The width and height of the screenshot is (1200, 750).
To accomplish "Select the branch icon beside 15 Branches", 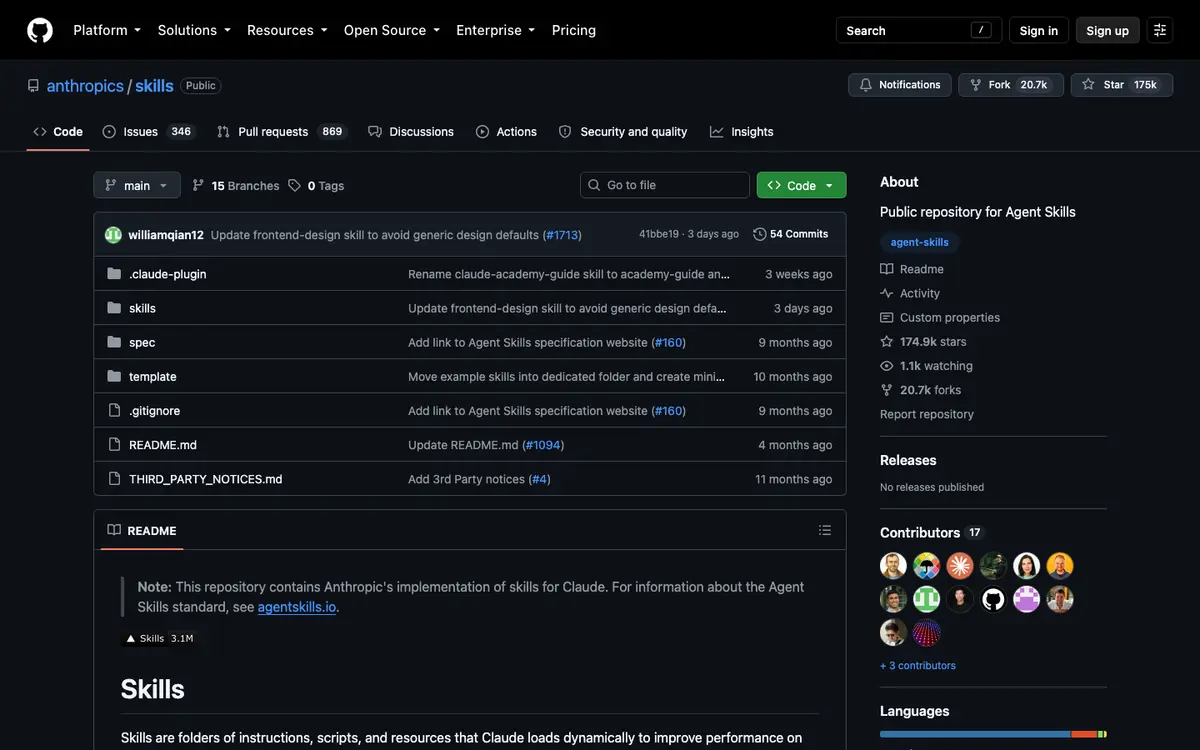I will 198,185.
